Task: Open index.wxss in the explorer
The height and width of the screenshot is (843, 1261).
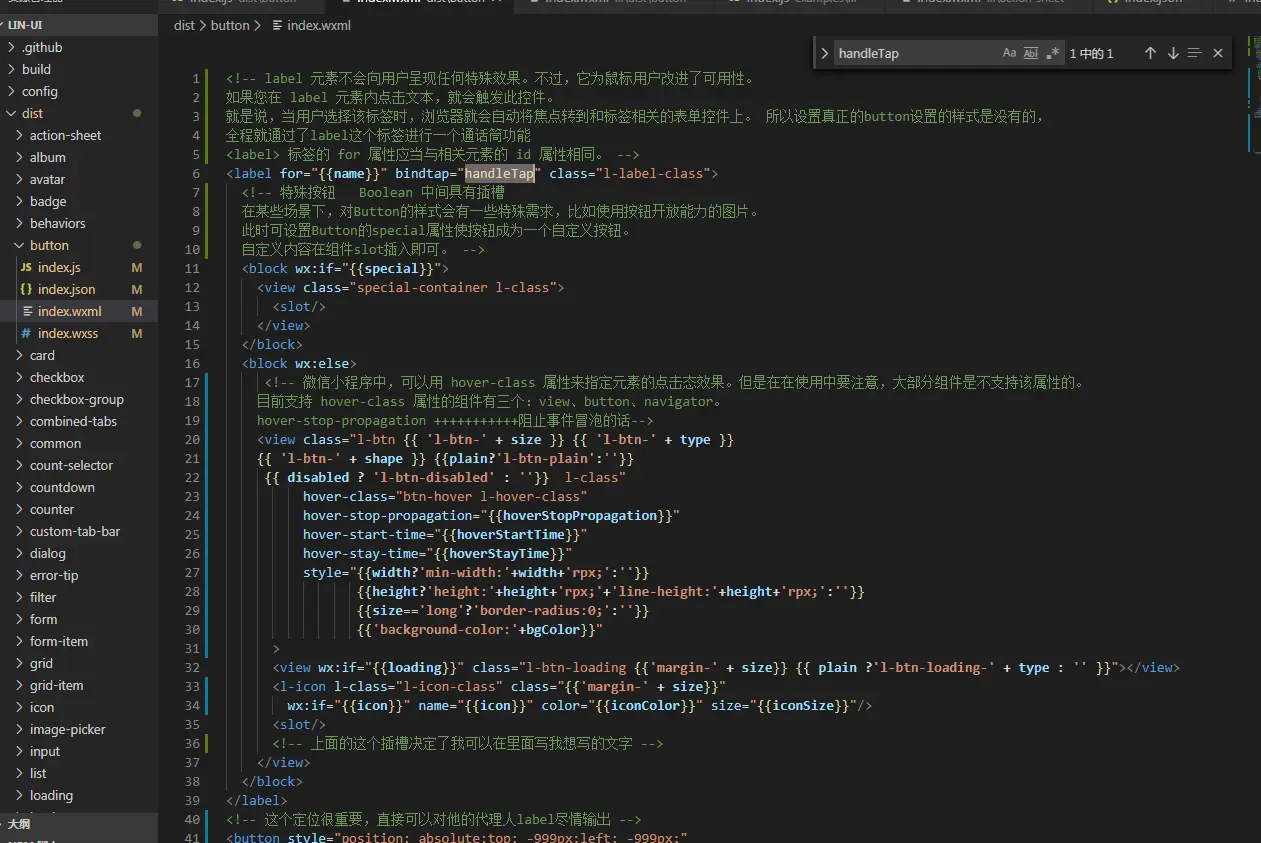Action: tap(79, 333)
